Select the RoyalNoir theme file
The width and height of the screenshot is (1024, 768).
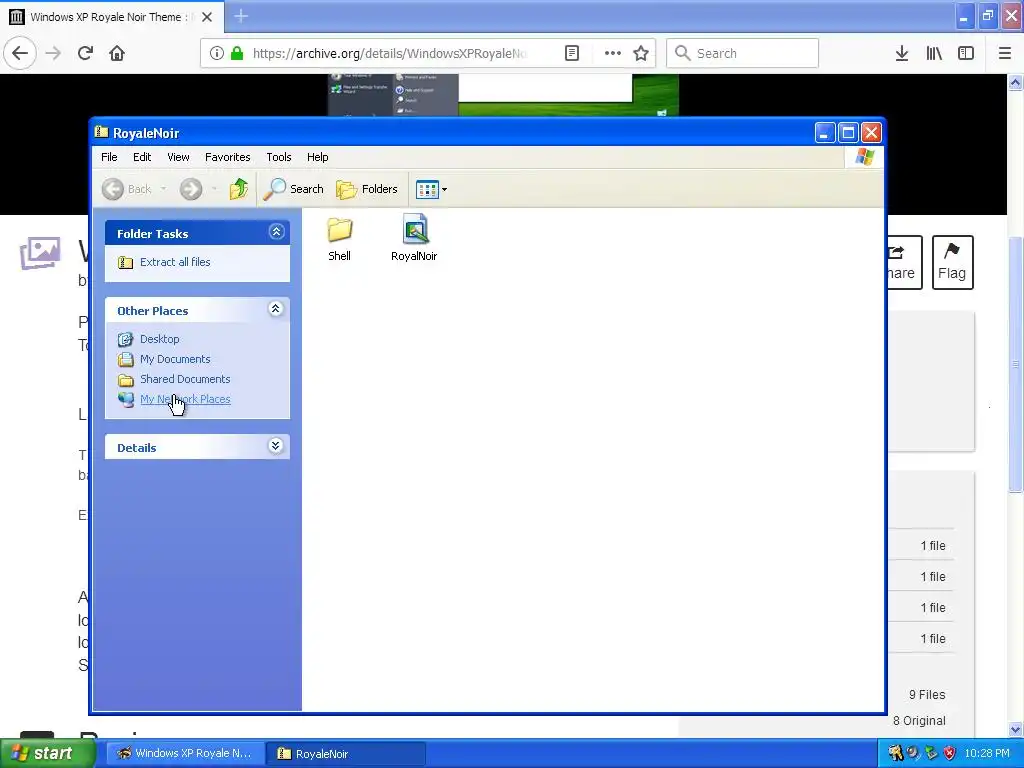[414, 239]
